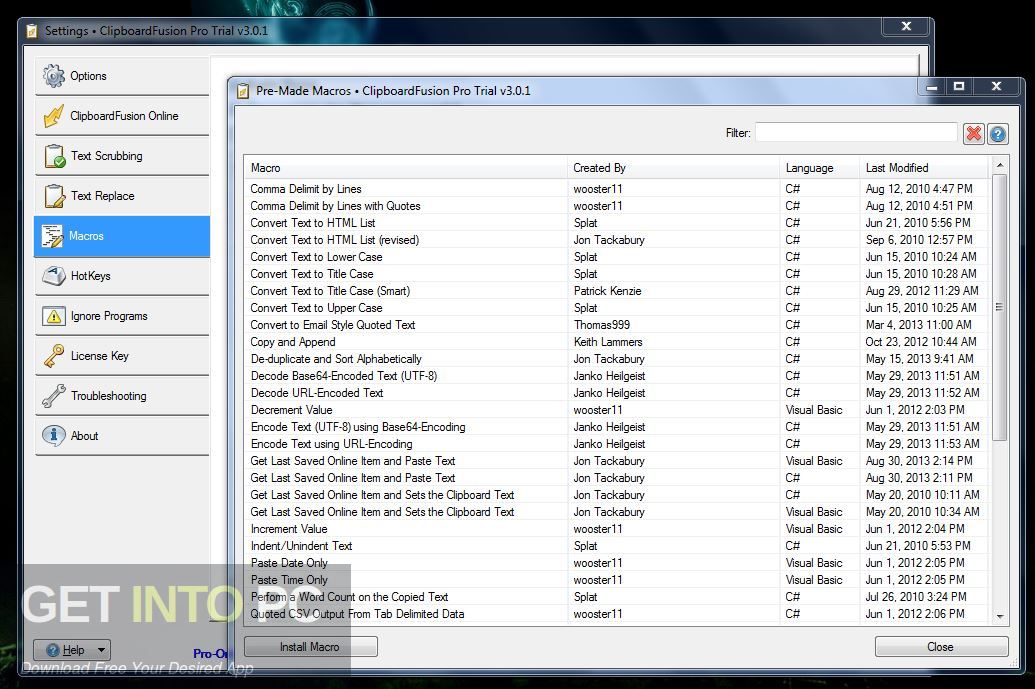Open the Help button dropdown arrow

point(100,649)
